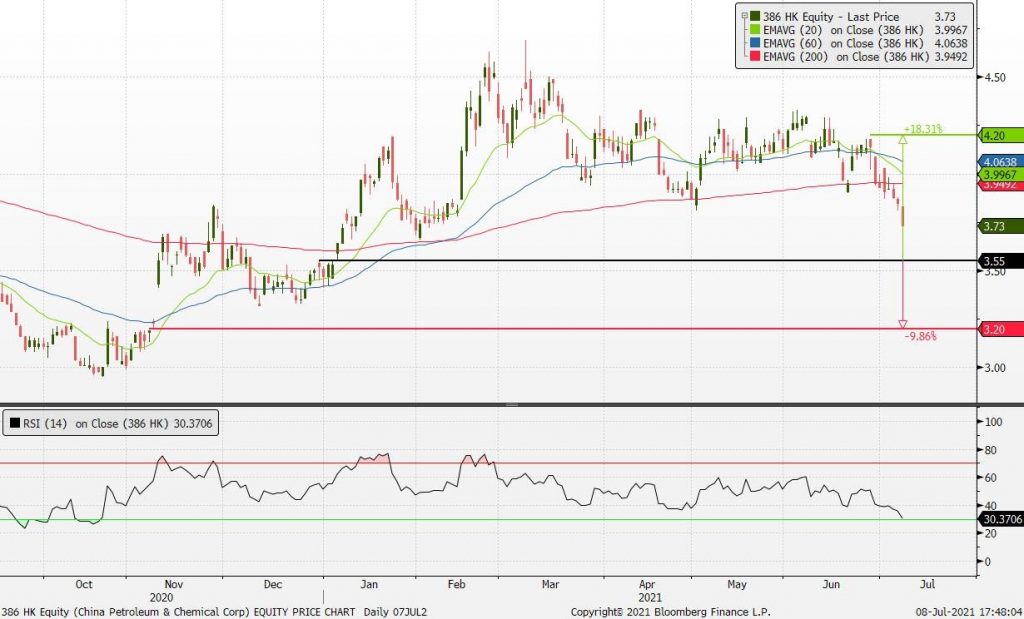
Task: Click the 4.0638 value in the legend
Action: (x=951, y=43)
